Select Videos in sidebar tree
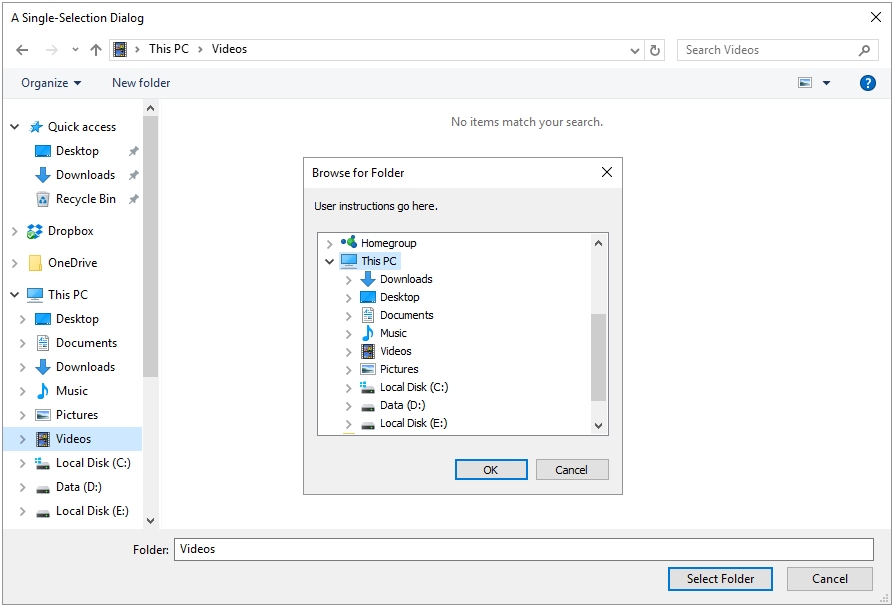 click(x=73, y=439)
